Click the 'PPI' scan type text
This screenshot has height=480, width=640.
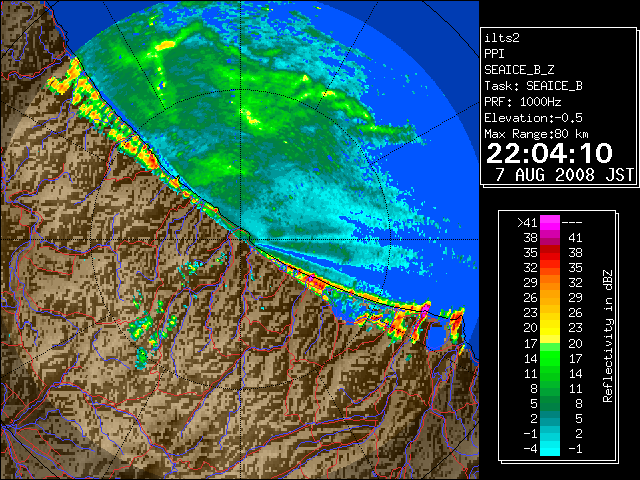(x=494, y=54)
